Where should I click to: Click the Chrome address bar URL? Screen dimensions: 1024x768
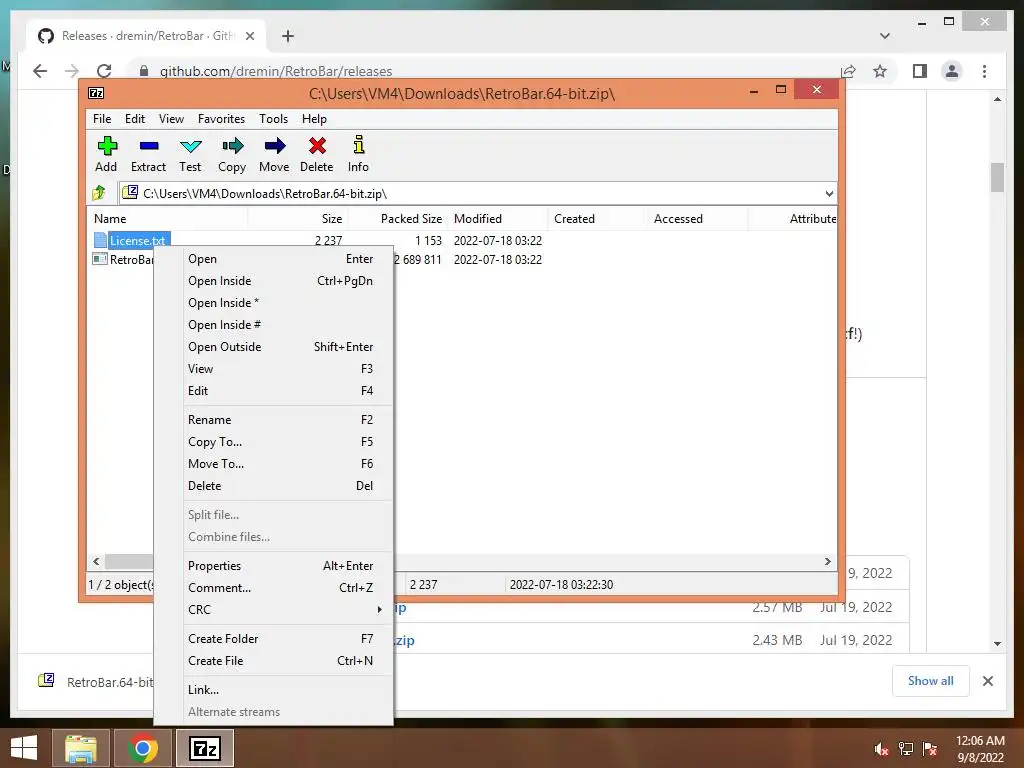pos(276,71)
